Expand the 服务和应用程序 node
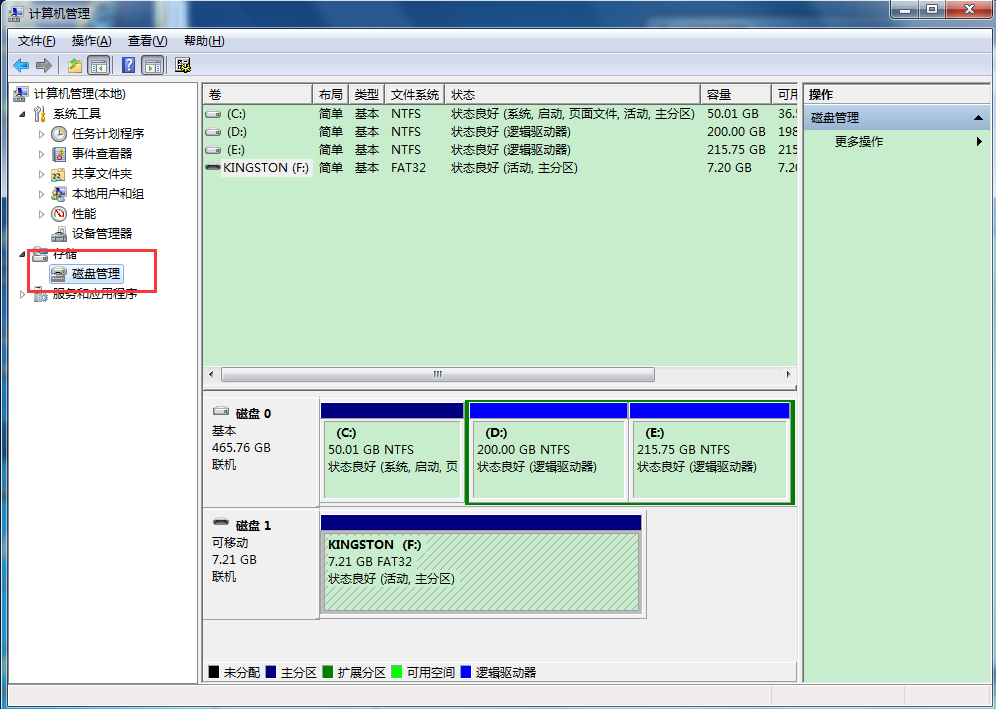 (x=23, y=294)
